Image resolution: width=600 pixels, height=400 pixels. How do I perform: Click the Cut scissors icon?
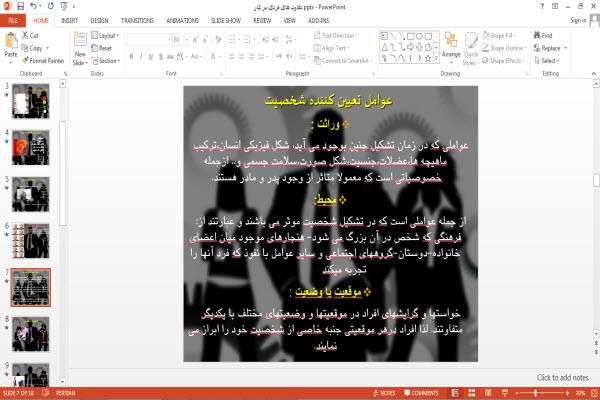[25, 35]
